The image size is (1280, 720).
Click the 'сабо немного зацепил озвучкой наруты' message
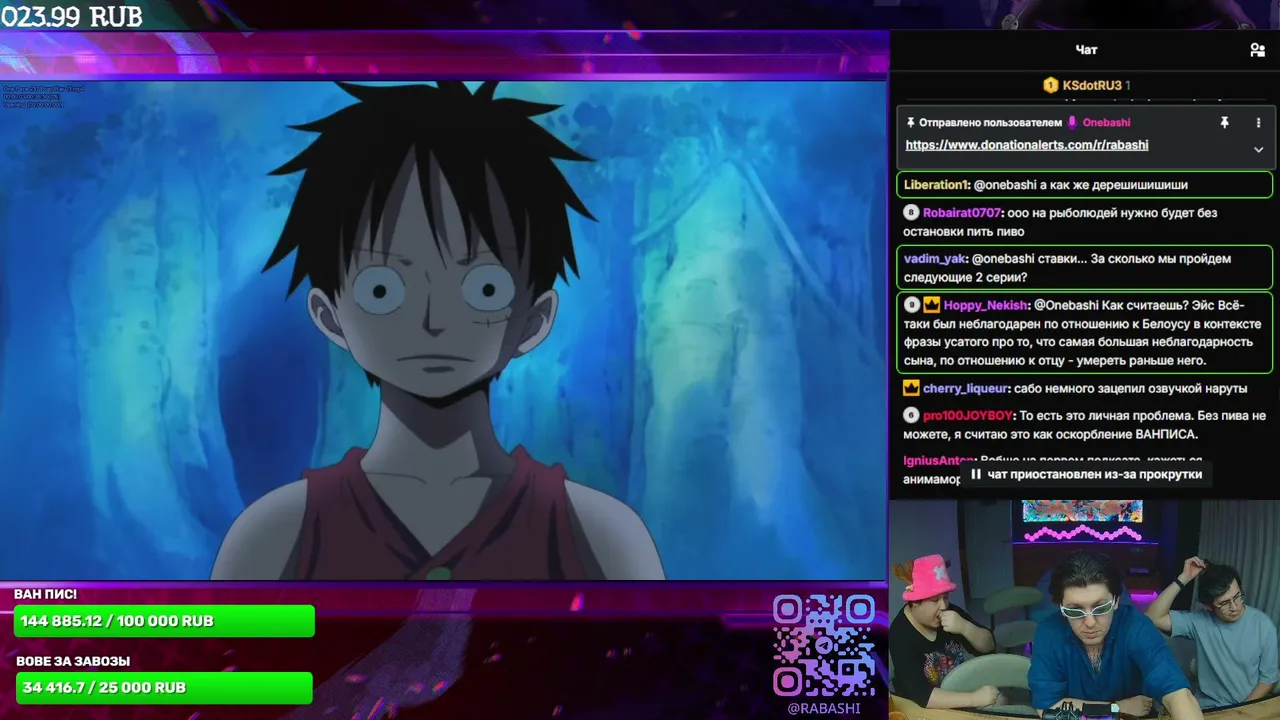tap(1131, 388)
